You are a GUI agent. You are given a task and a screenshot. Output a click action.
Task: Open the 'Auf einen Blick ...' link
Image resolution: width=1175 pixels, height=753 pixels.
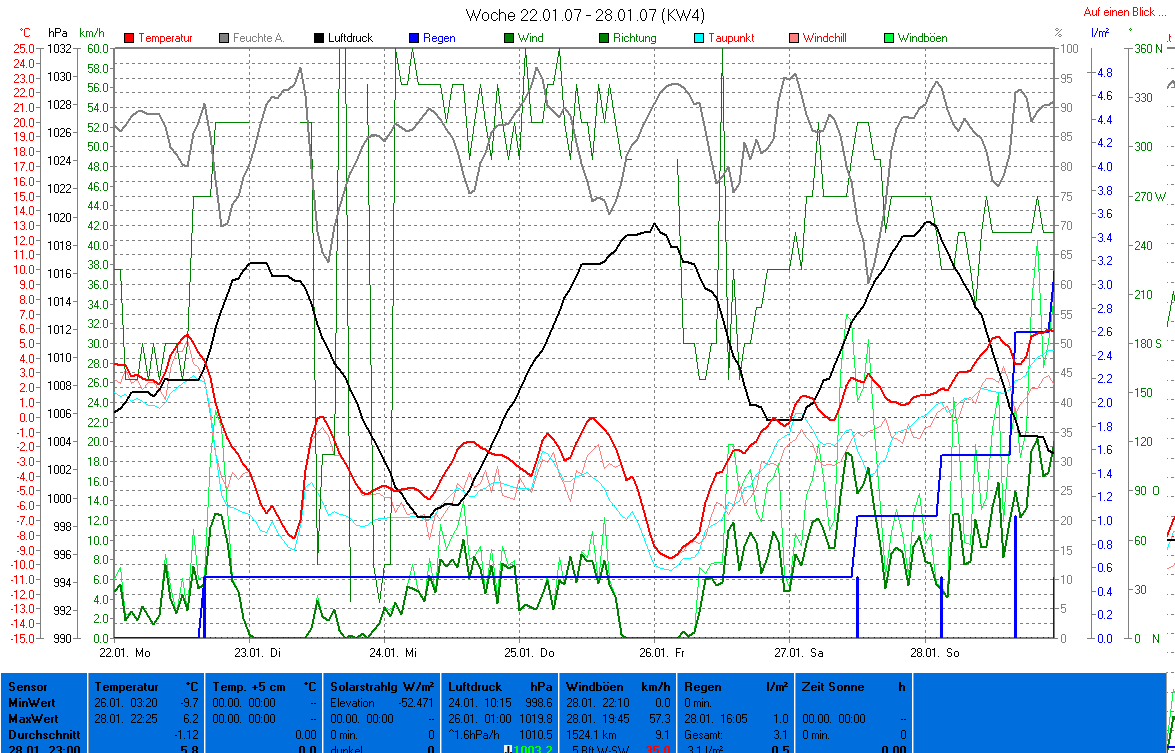[1126, 13]
